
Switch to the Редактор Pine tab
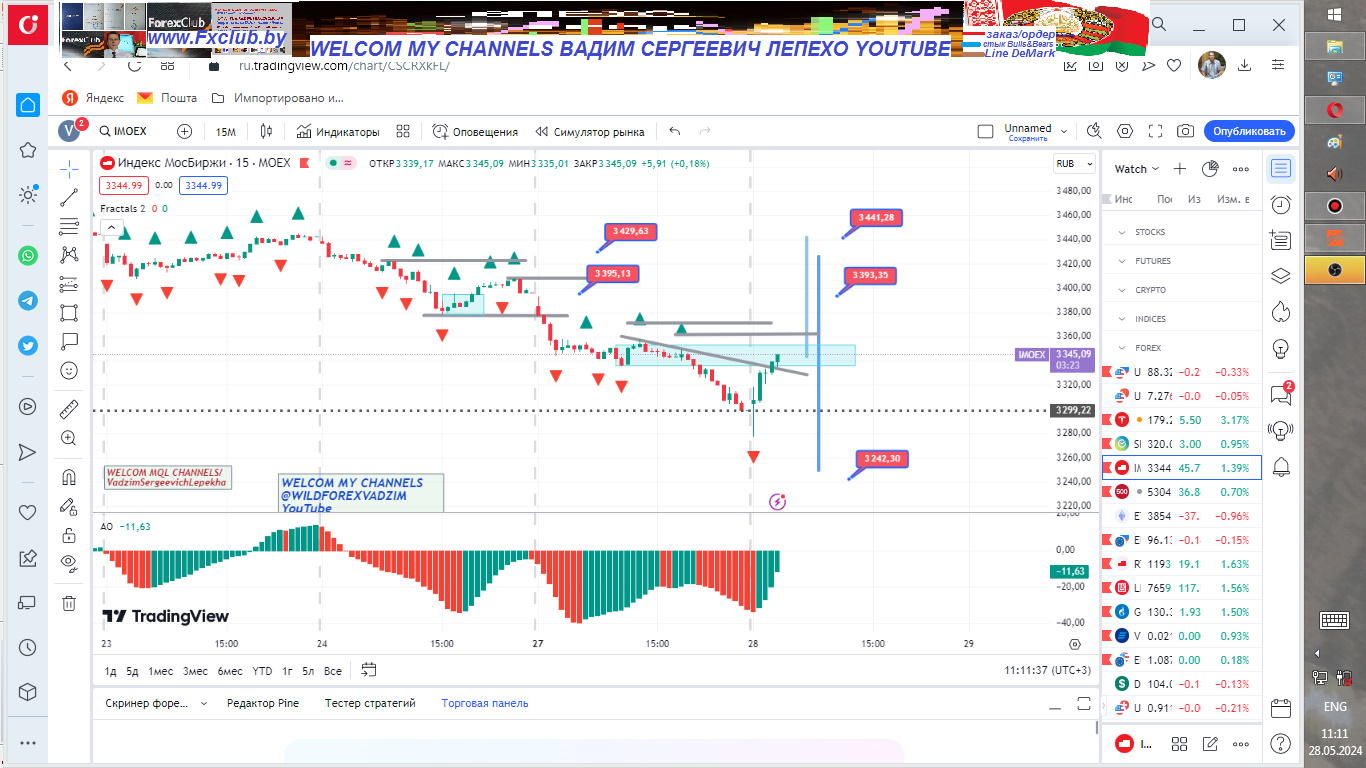[x=263, y=703]
